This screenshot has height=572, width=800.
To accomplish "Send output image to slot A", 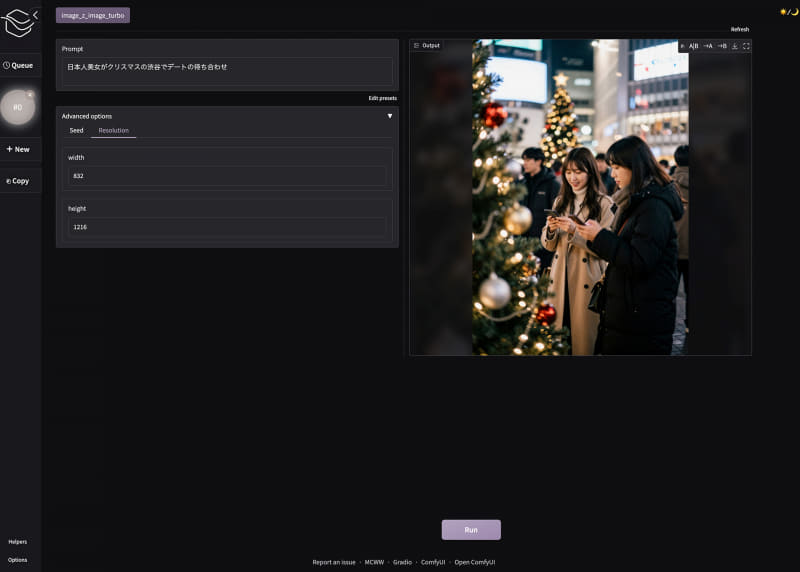I will point(708,46).
